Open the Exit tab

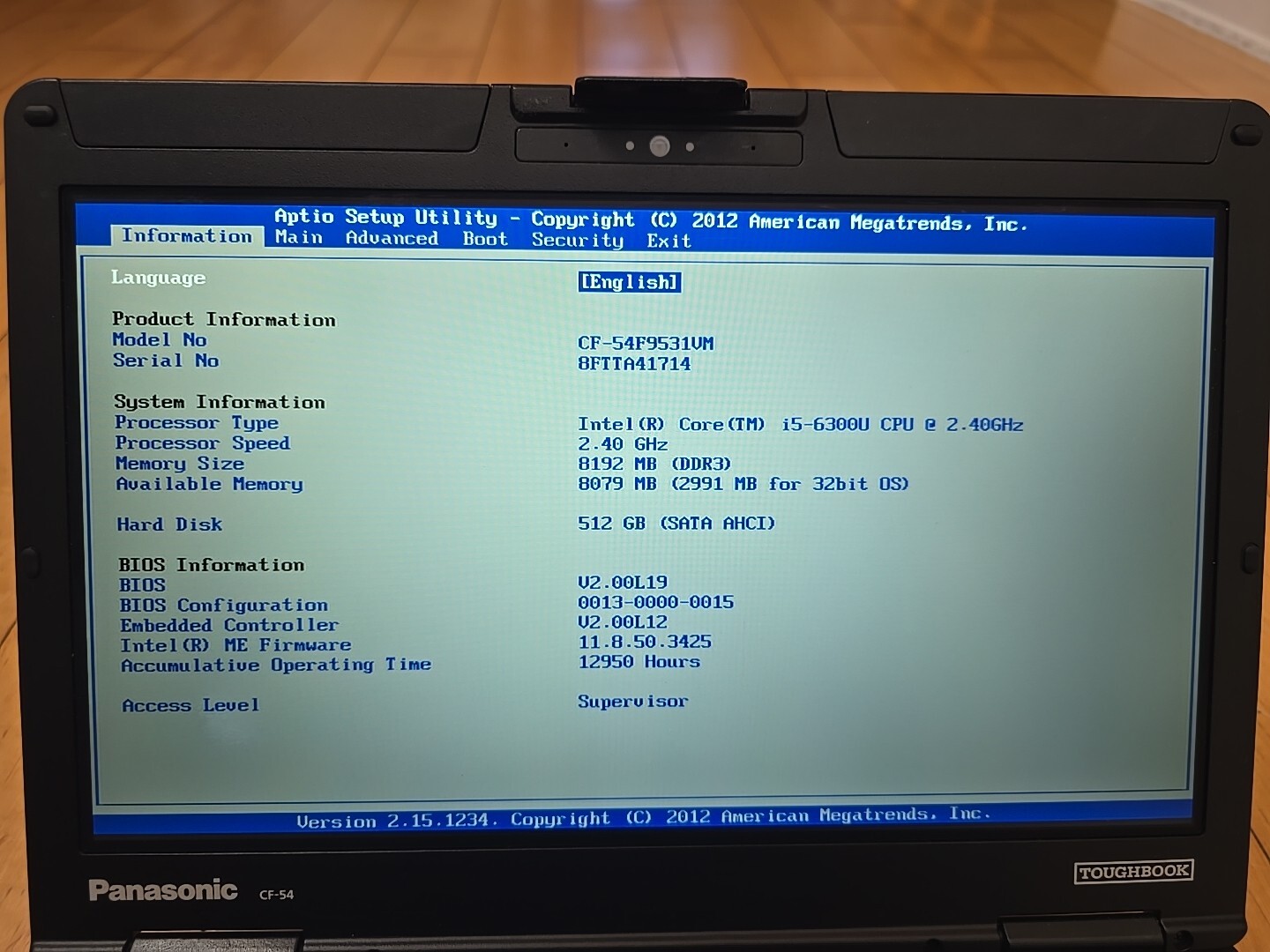[669, 241]
